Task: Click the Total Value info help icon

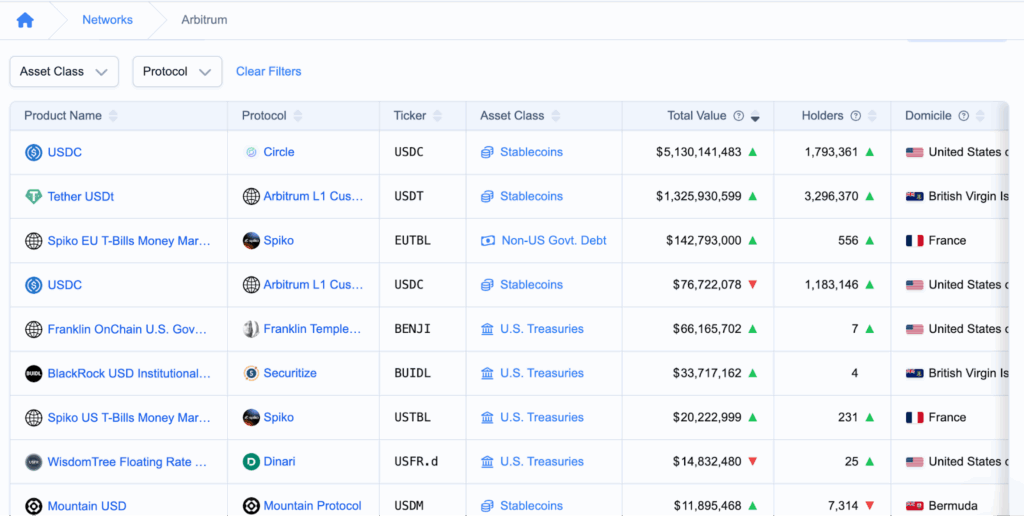Action: pos(738,116)
